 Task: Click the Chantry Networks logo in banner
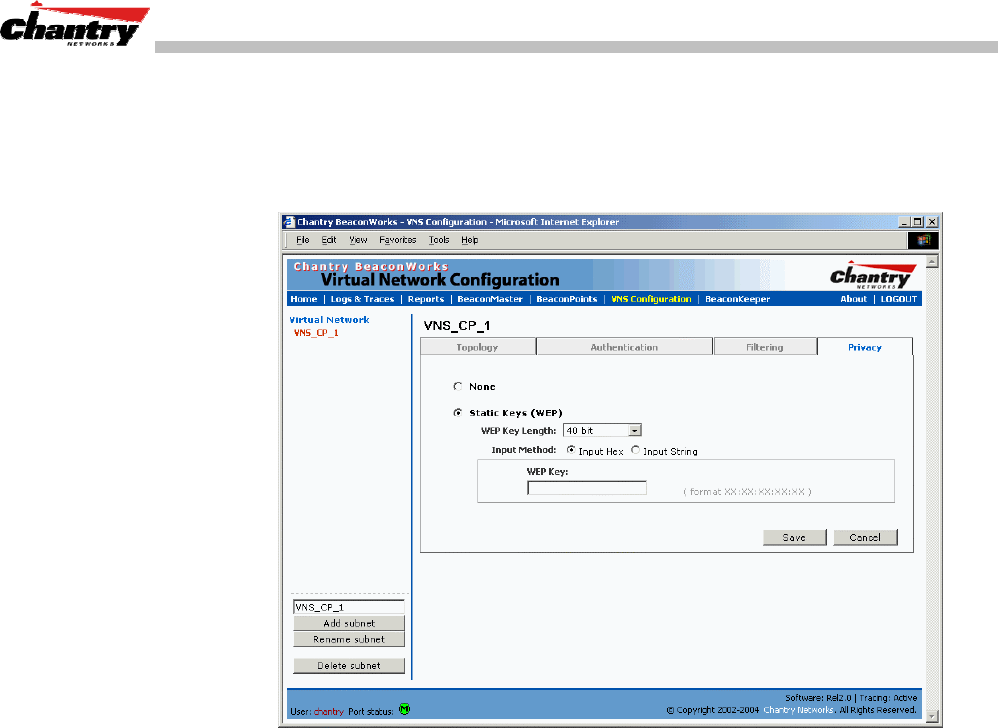pyautogui.click(x=872, y=275)
